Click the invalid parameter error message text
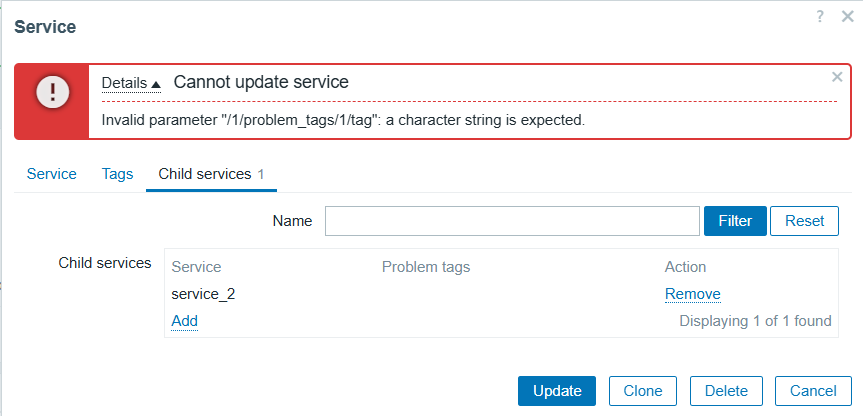 tap(343, 120)
